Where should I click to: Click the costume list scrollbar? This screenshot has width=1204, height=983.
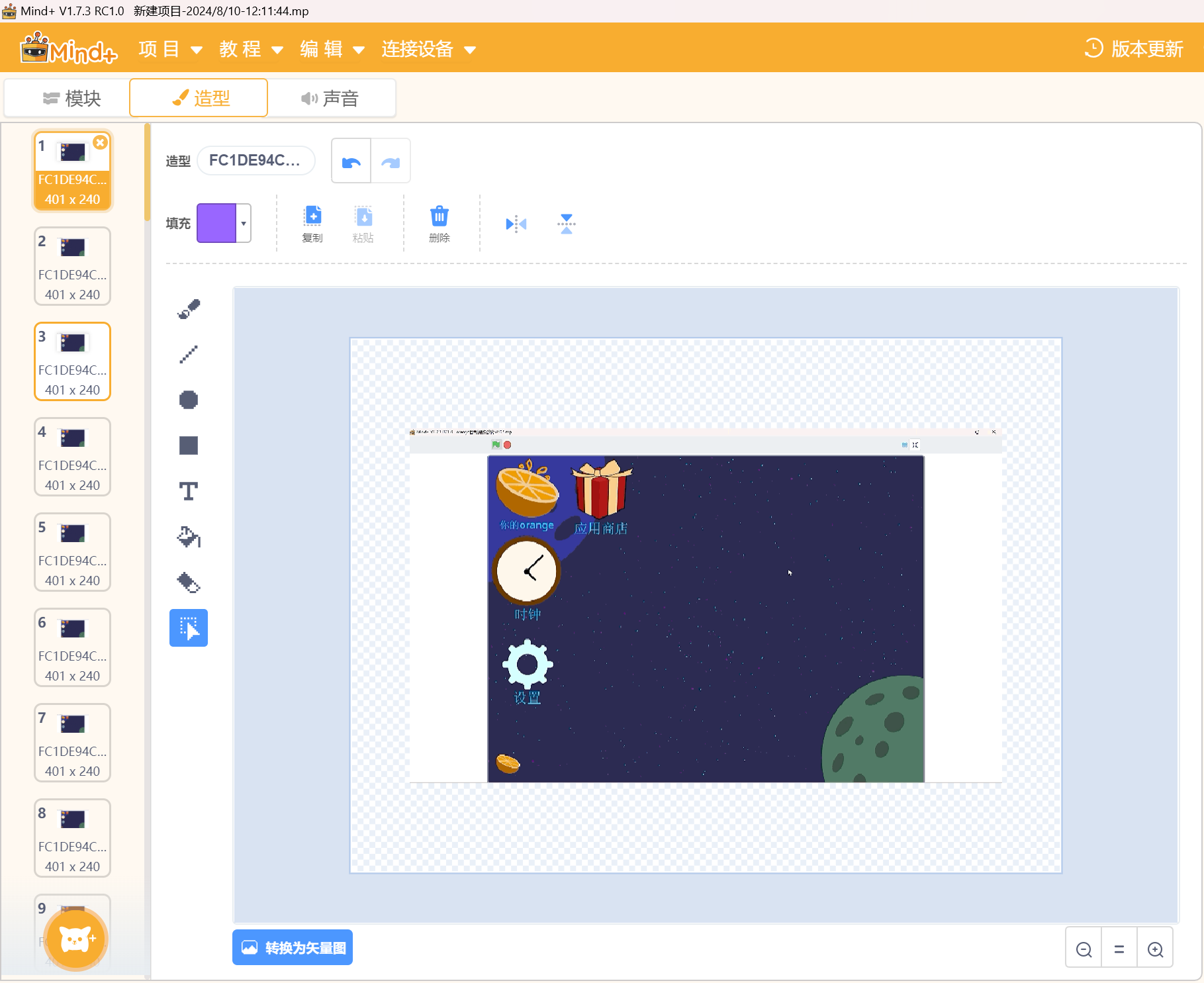coord(147,172)
